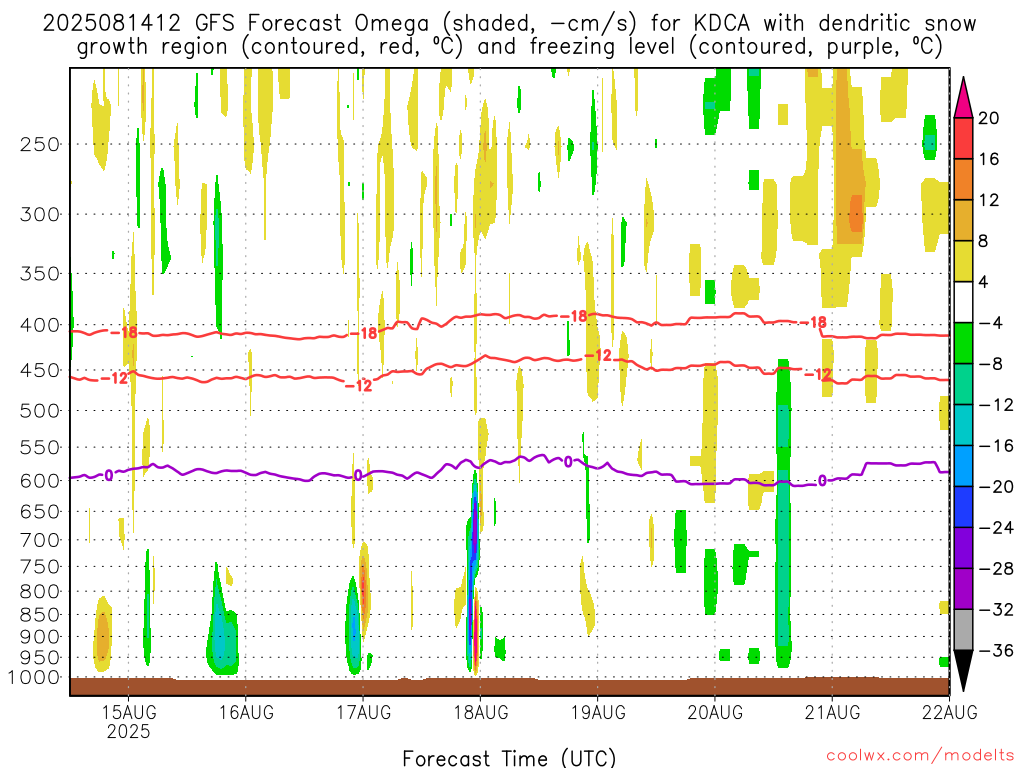
Task: Select the 18AUG date label
Action: 481,712
